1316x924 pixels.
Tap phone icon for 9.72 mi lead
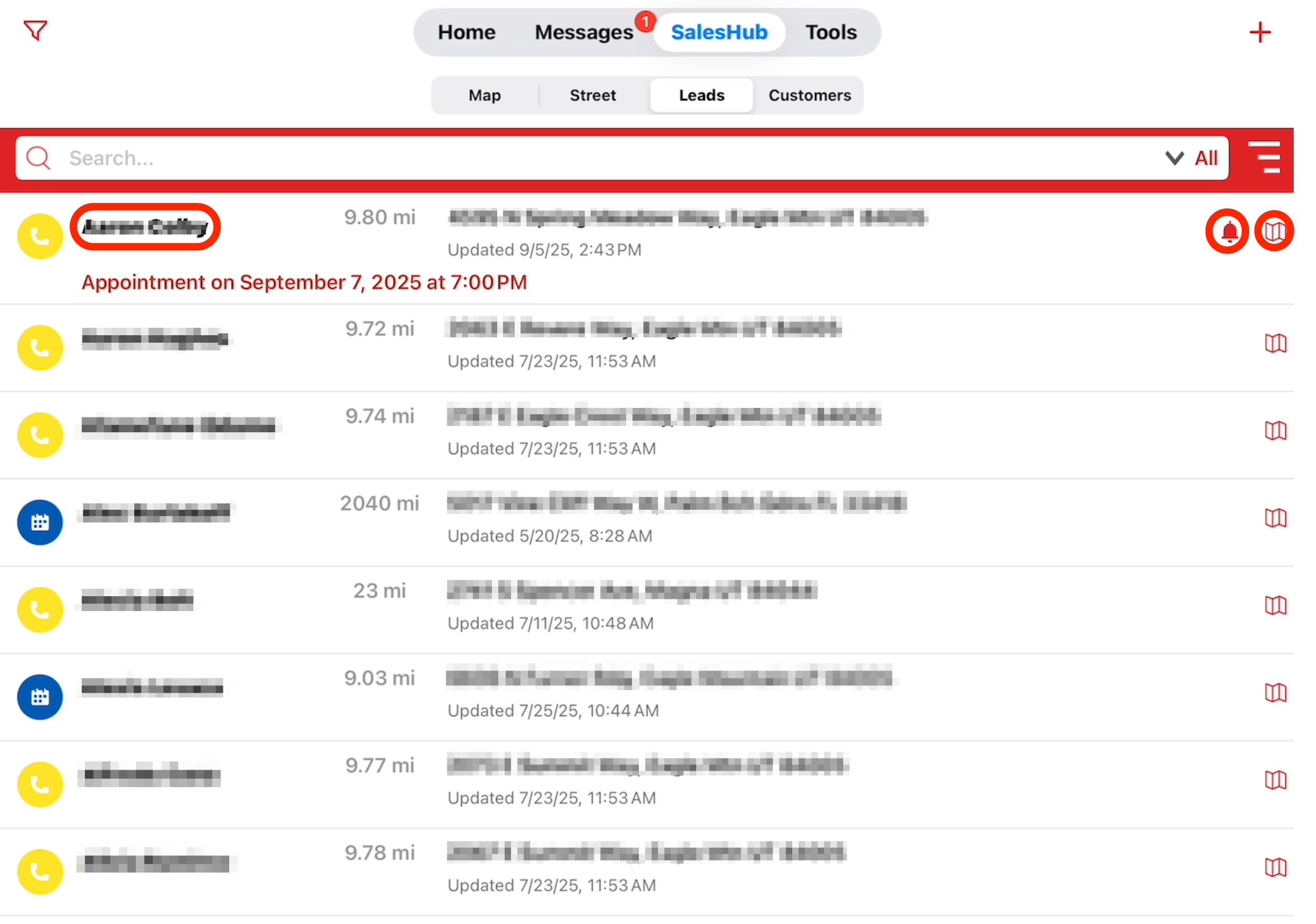pos(40,348)
